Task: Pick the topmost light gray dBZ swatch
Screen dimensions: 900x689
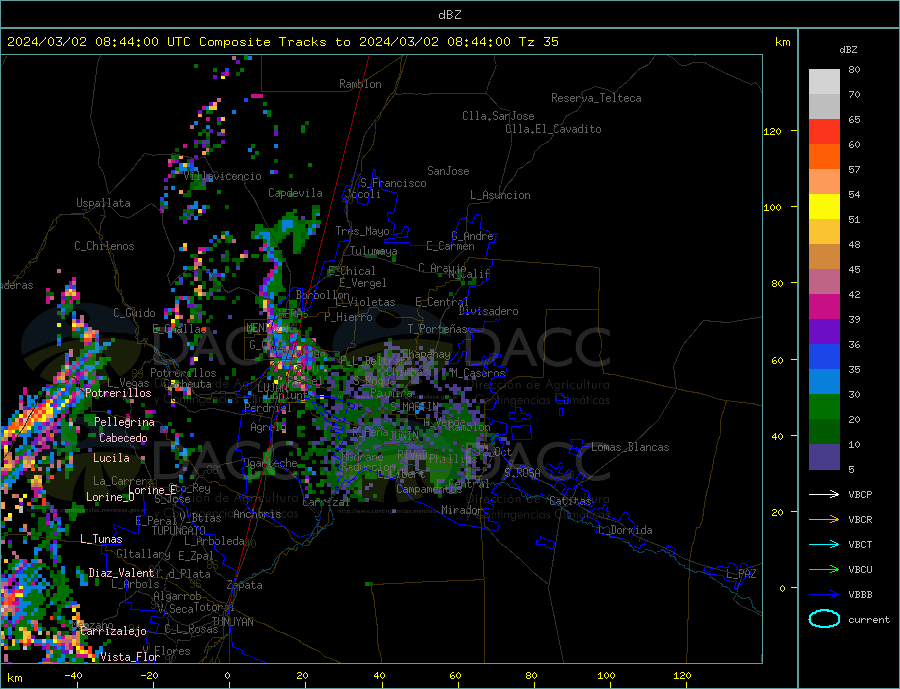Action: (824, 82)
